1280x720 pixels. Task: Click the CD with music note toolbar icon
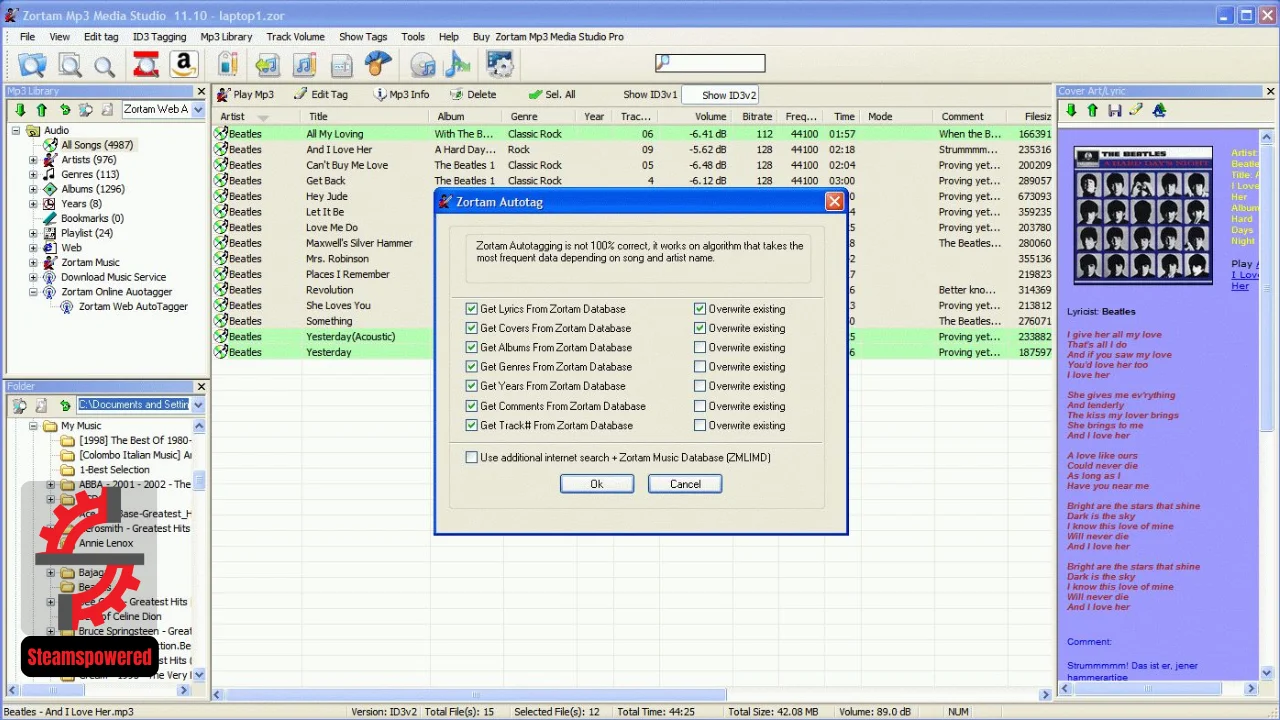[423, 65]
